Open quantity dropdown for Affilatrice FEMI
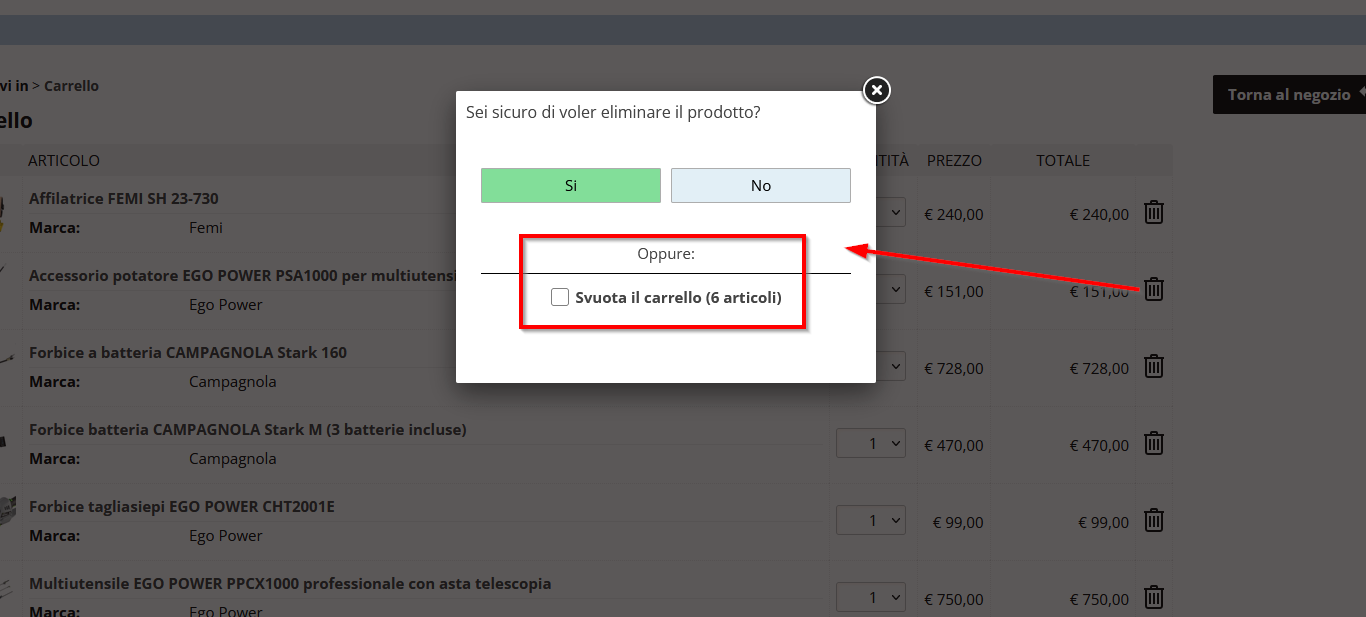Viewport: 1366px width, 617px height. pos(889,212)
